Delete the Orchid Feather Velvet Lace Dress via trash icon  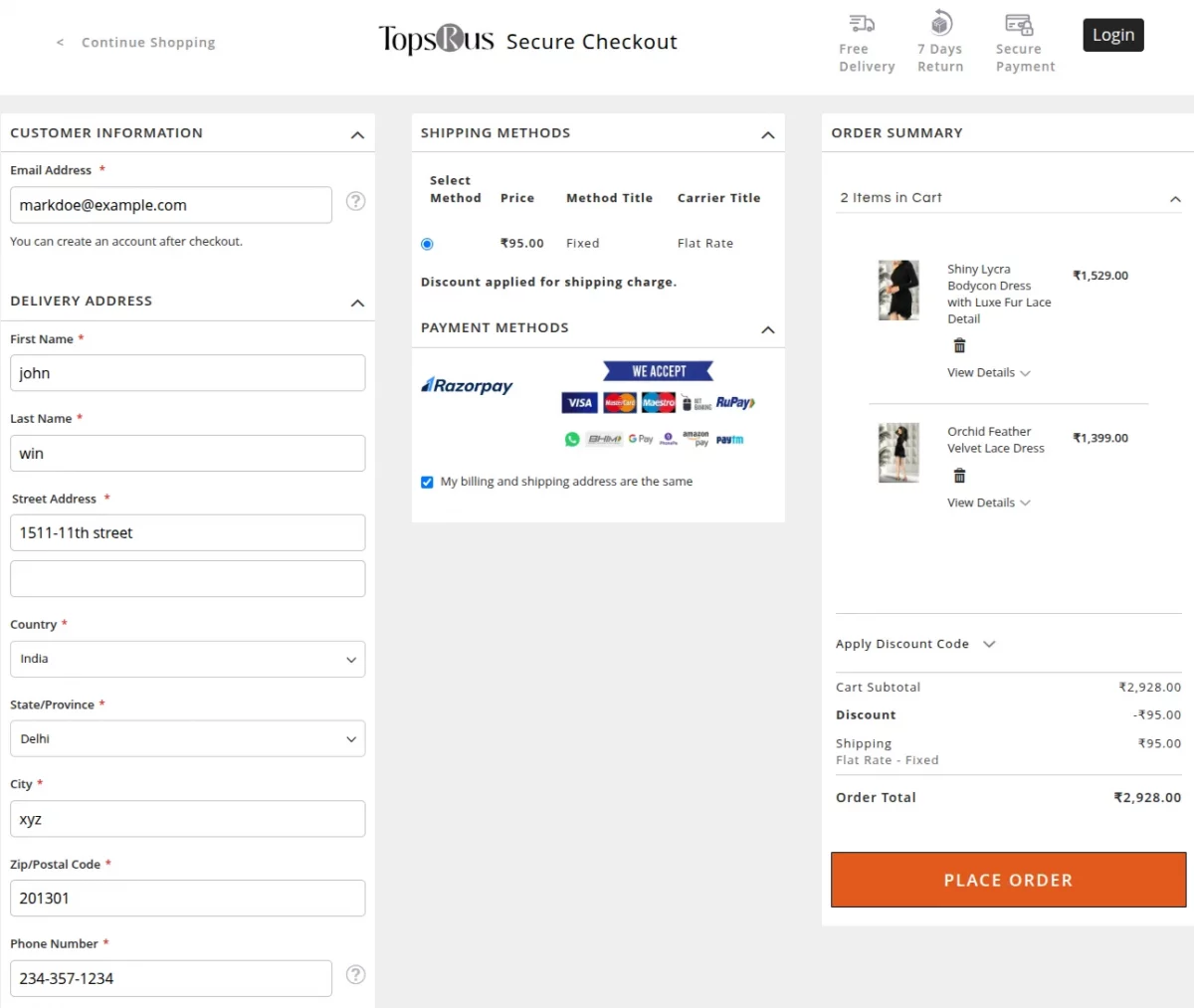(x=959, y=476)
